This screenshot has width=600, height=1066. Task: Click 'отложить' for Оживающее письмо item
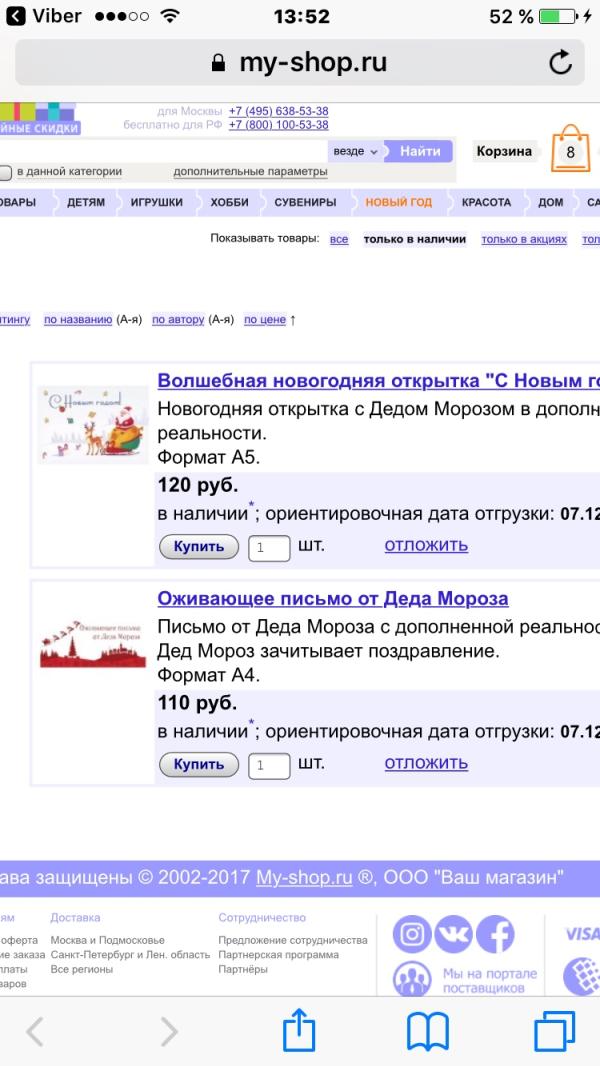[x=426, y=764]
